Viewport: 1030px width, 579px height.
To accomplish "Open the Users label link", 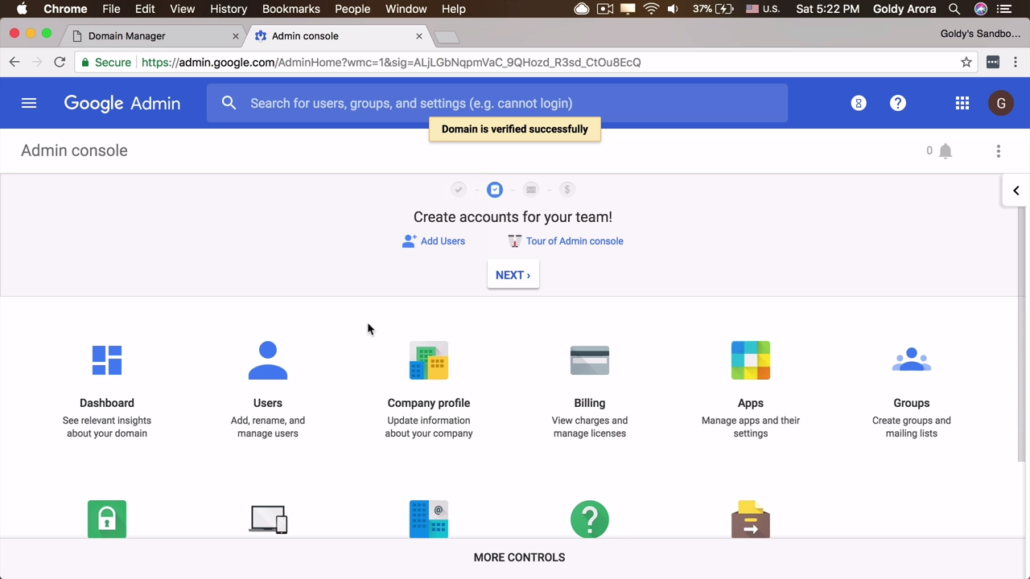I will point(267,403).
